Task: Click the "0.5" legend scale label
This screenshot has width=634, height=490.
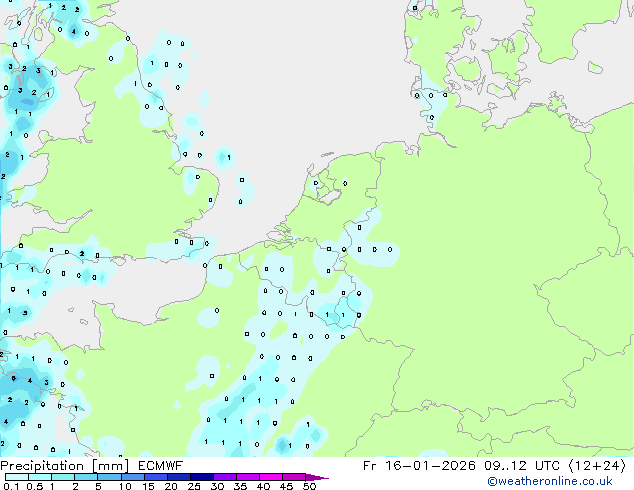Action: click(35, 486)
